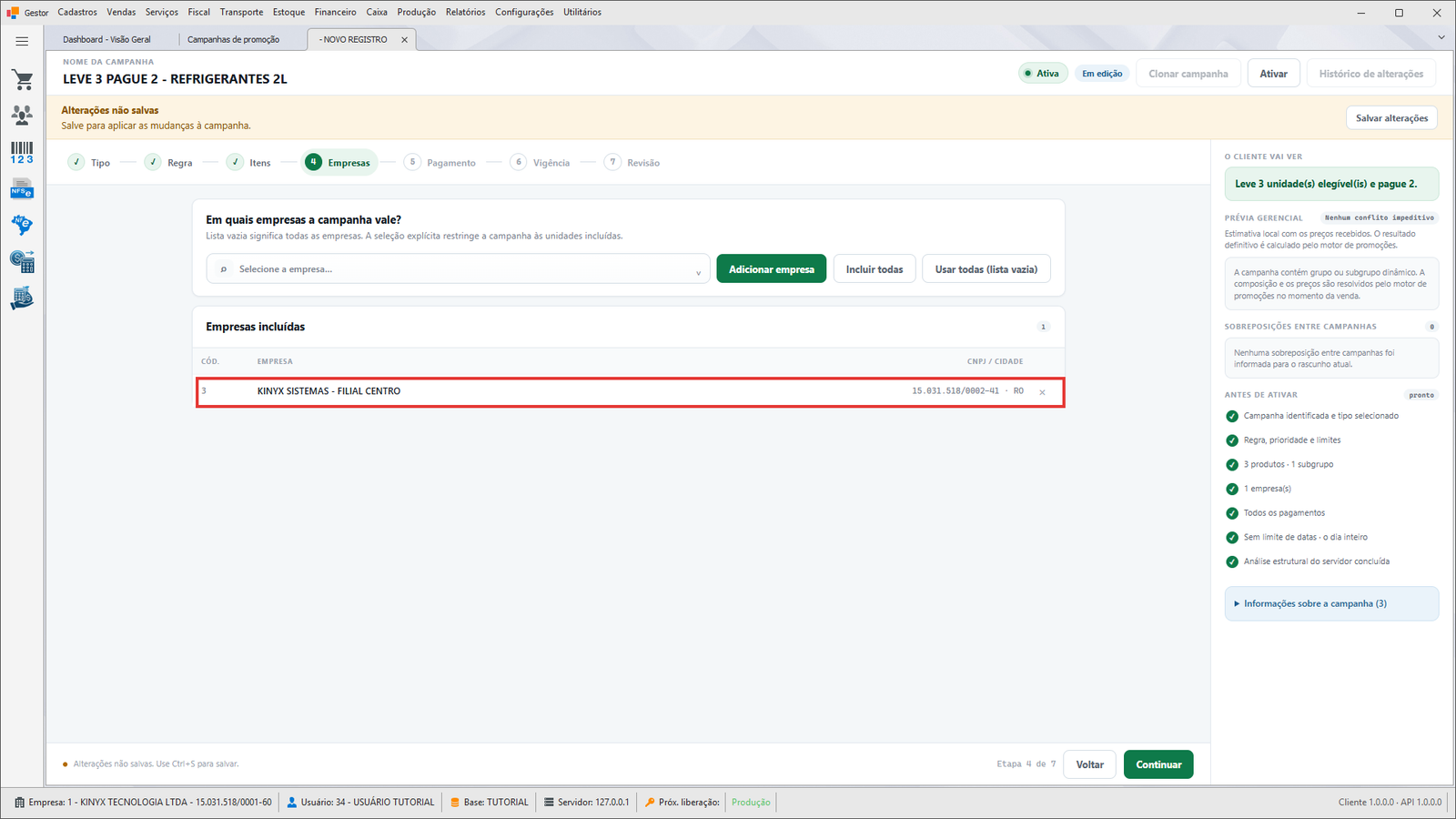This screenshot has width=1456, height=819.
Task: Click the Voltar button
Action: coord(1090,764)
